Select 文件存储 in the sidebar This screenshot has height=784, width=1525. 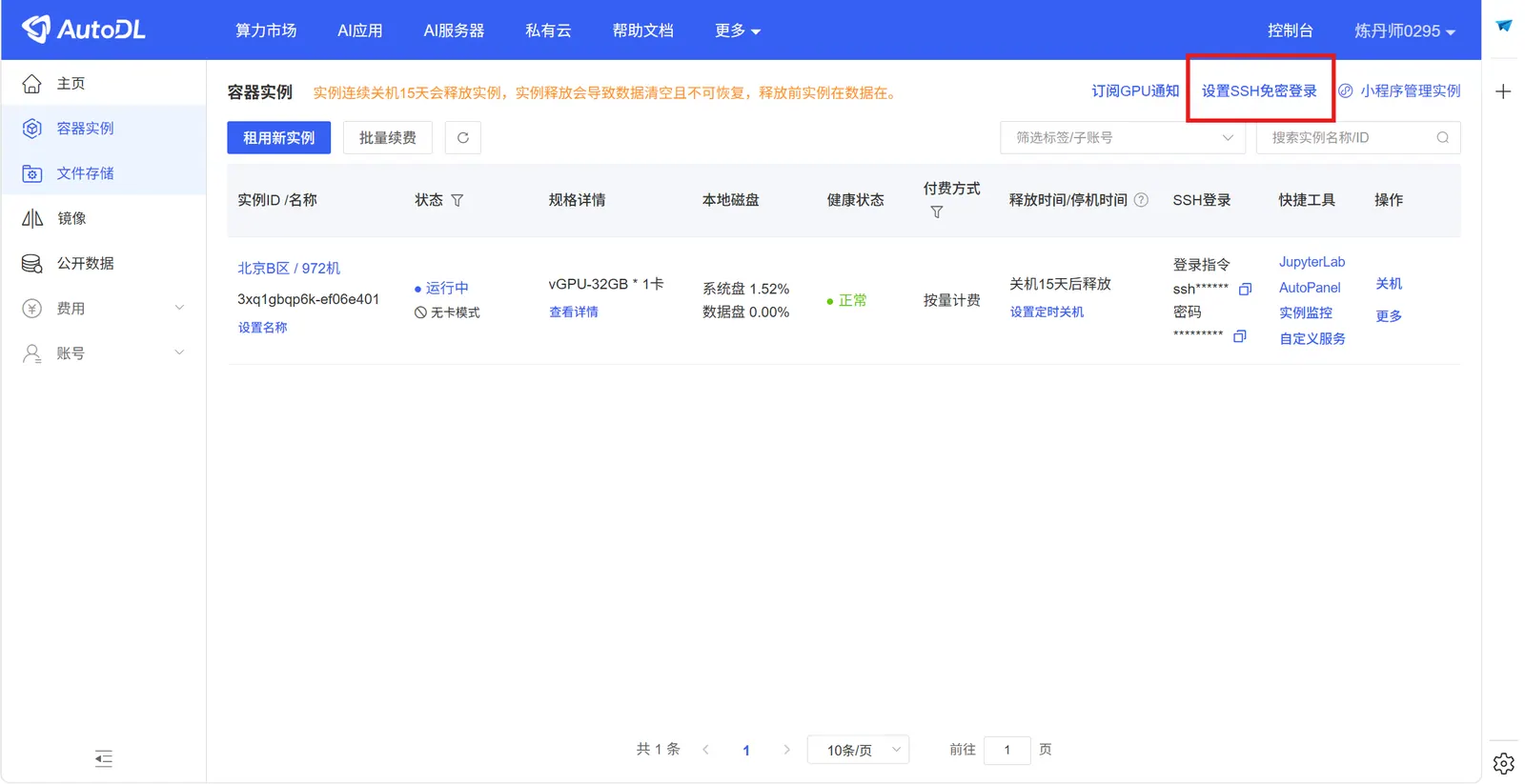[x=85, y=173]
